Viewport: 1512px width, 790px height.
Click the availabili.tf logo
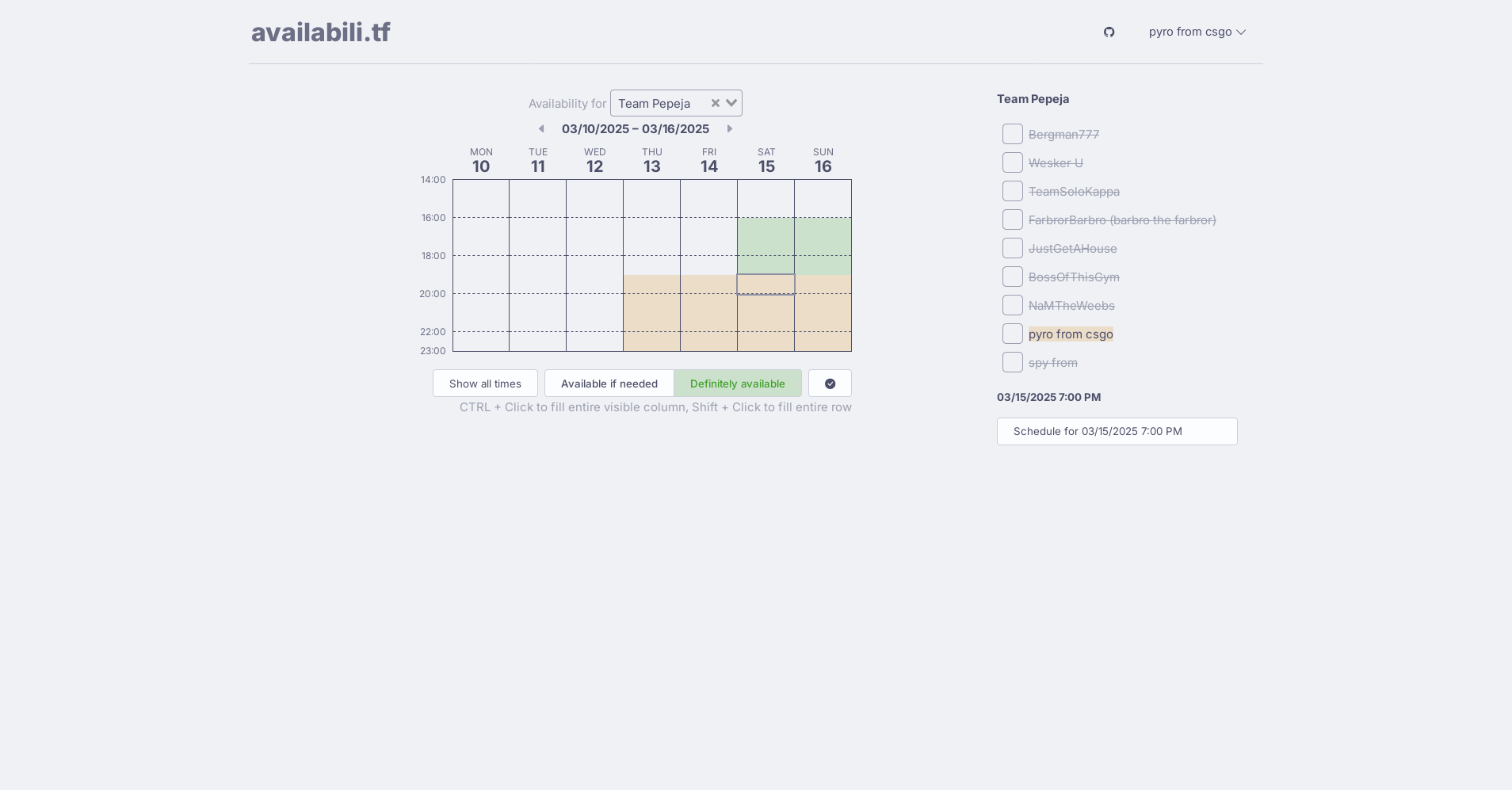(321, 32)
